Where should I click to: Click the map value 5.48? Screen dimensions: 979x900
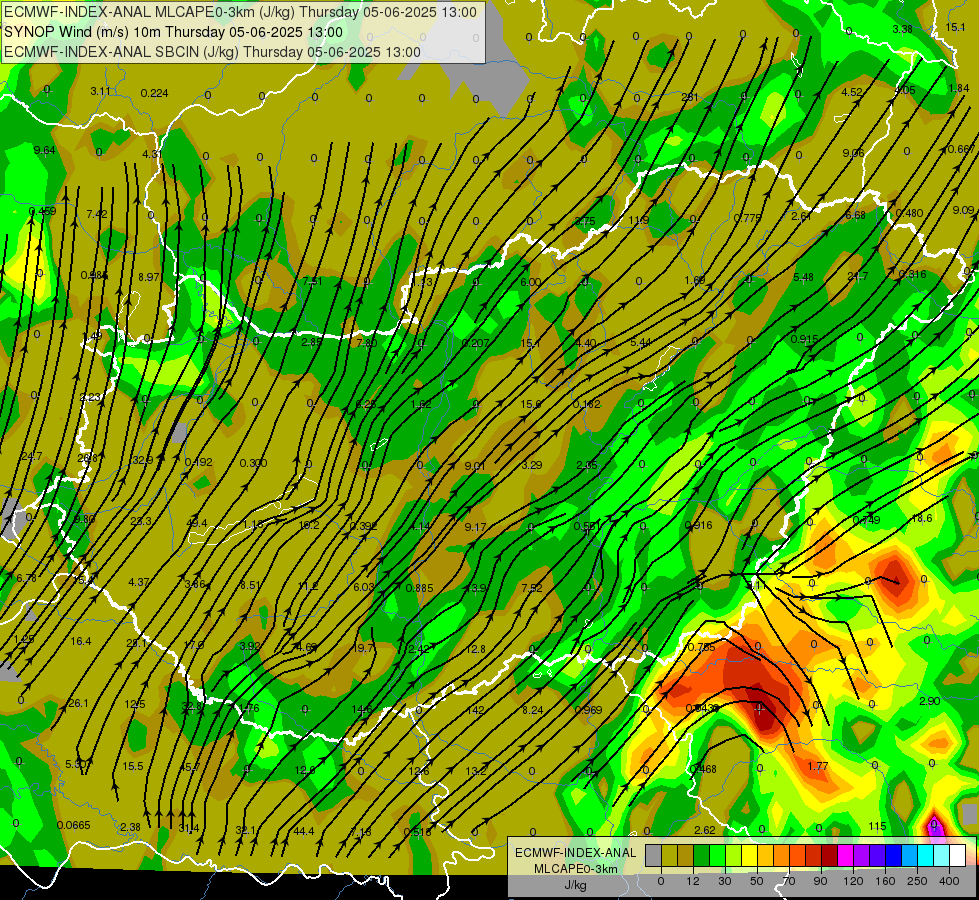click(x=804, y=277)
